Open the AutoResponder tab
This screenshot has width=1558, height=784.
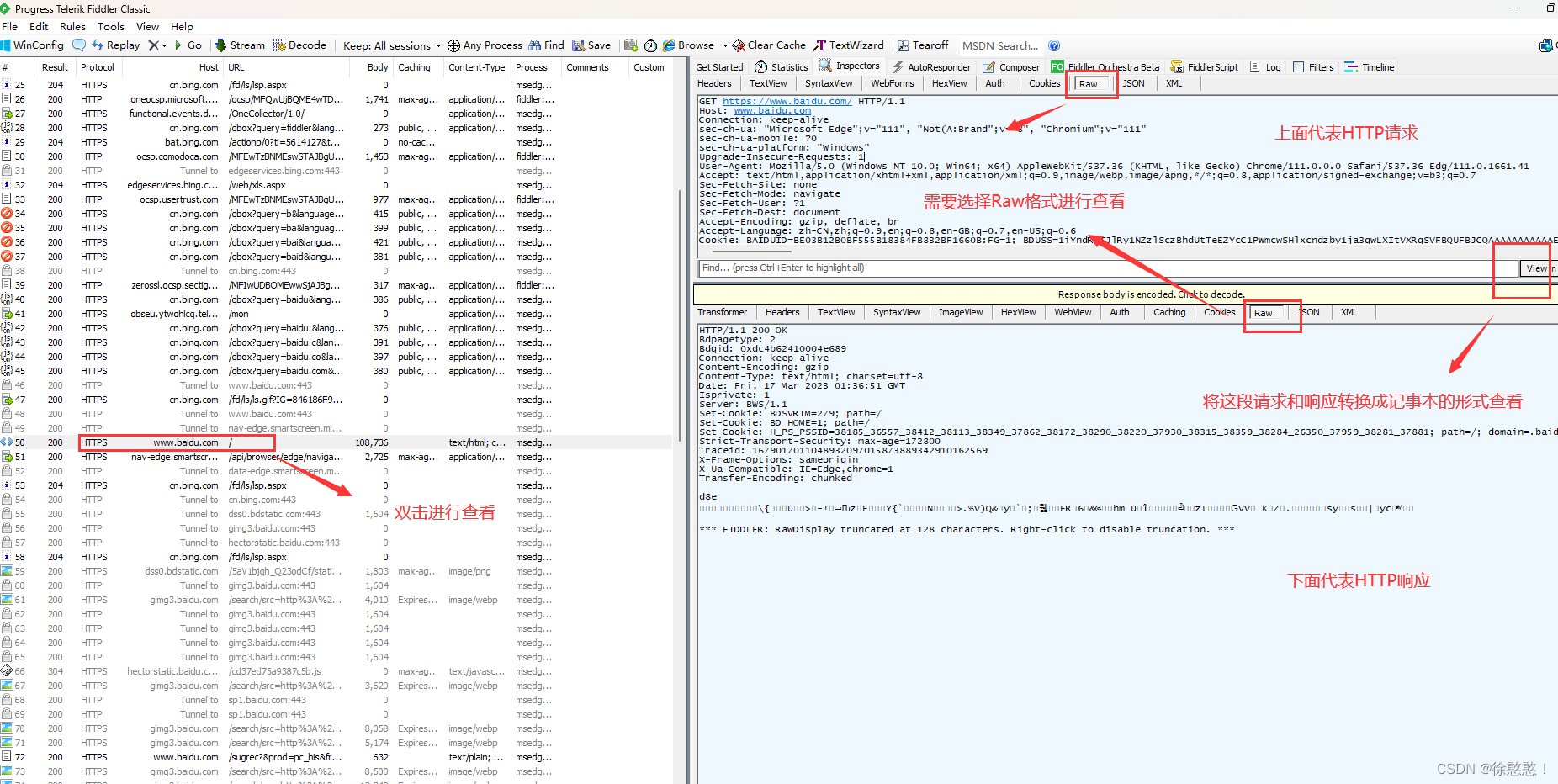[x=931, y=67]
